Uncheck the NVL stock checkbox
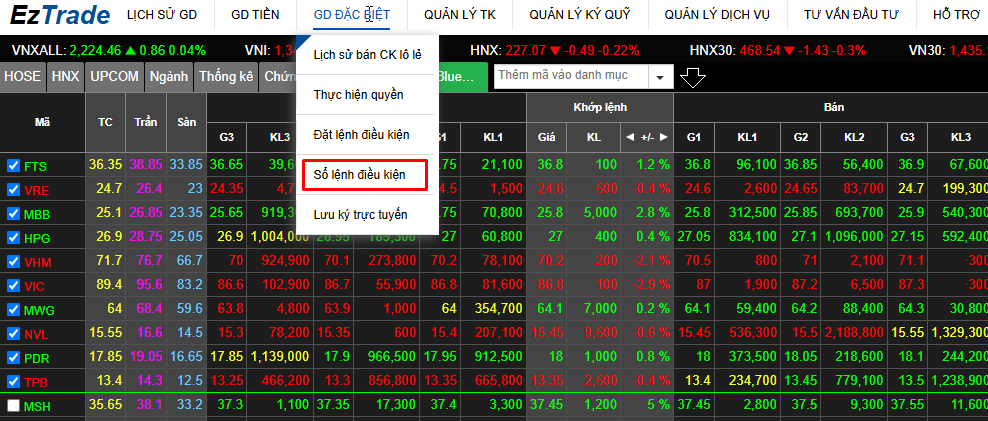Viewport: 988px width, 421px height. tap(13, 333)
